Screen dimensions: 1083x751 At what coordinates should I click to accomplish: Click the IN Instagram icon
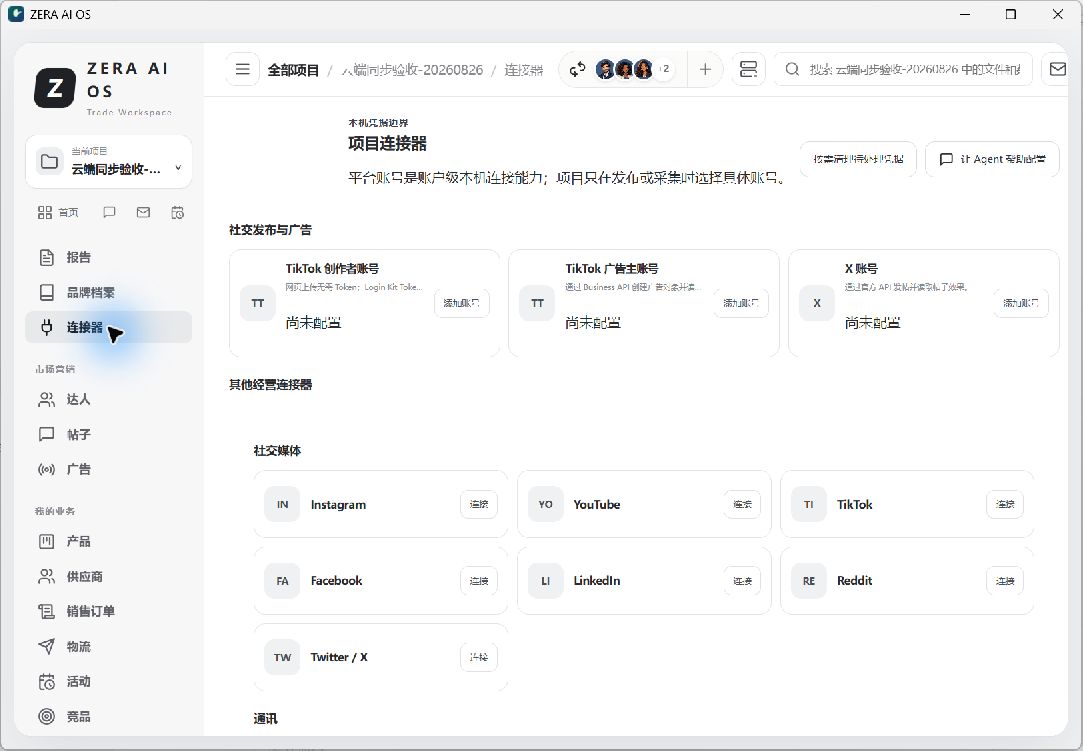pos(282,504)
